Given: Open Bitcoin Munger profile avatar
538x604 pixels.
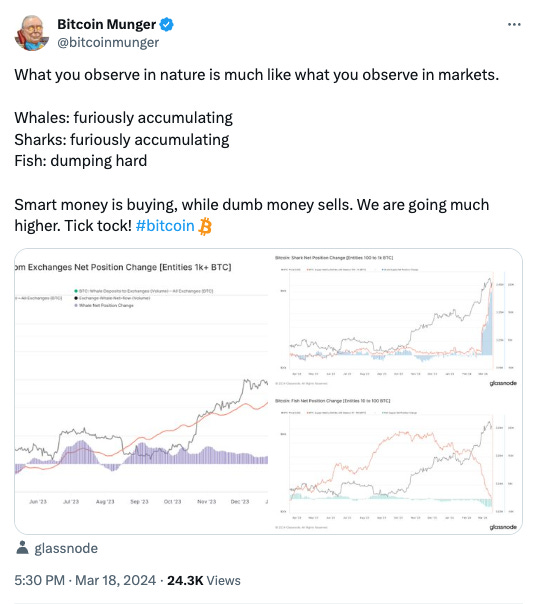Looking at the screenshot, I should click(x=32, y=33).
